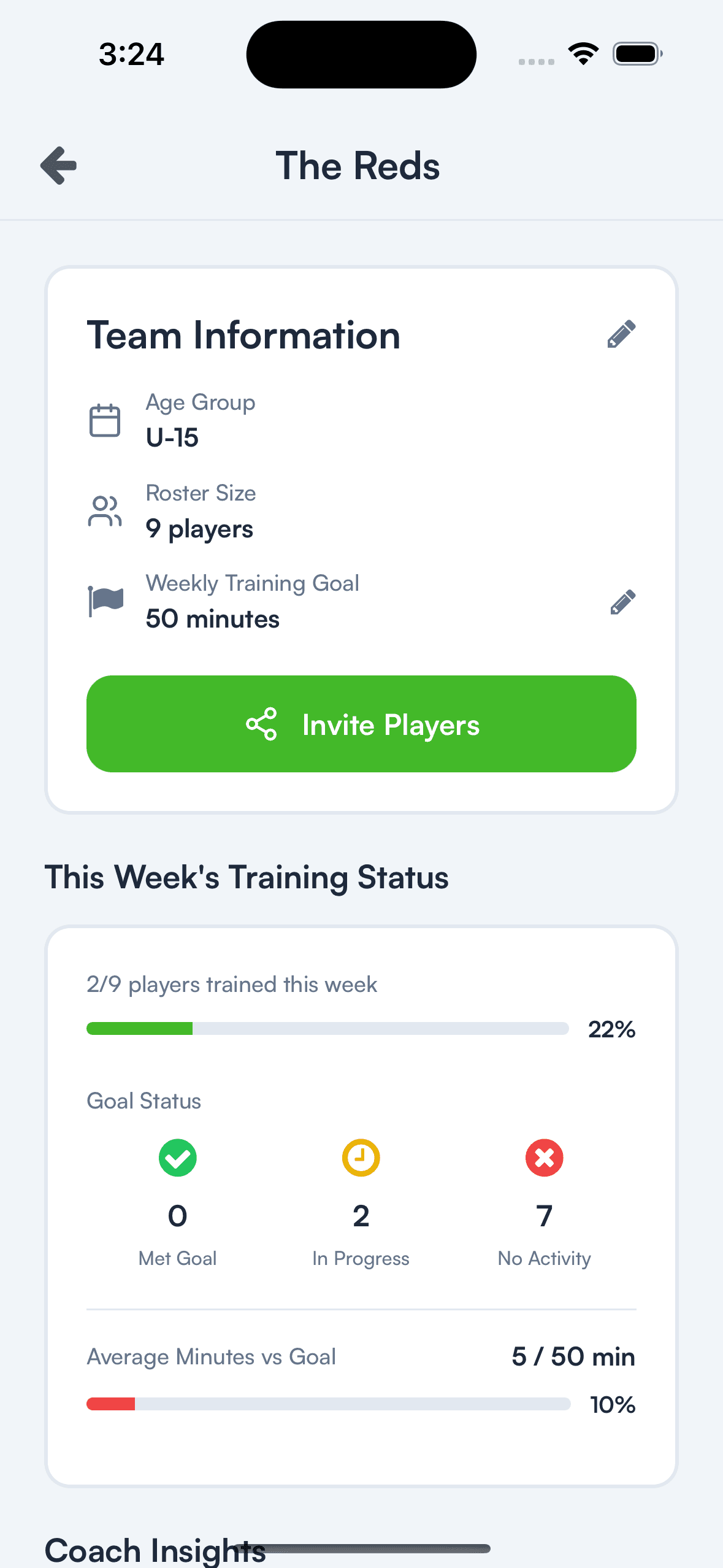Tap the Coach Insights heading
This screenshot has width=723, height=1568.
coord(155,1549)
